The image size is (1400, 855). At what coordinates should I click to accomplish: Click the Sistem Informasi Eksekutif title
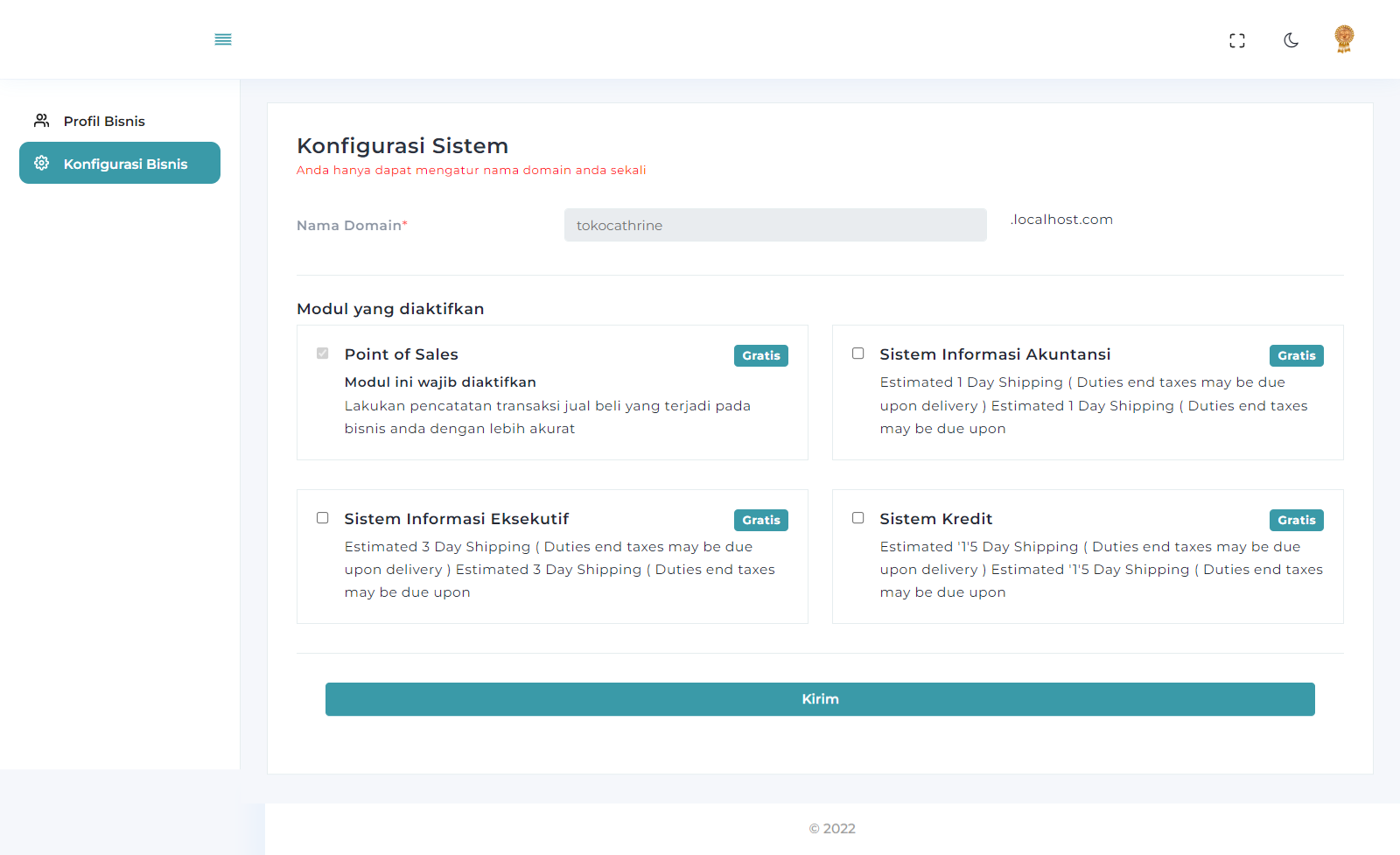(x=456, y=519)
